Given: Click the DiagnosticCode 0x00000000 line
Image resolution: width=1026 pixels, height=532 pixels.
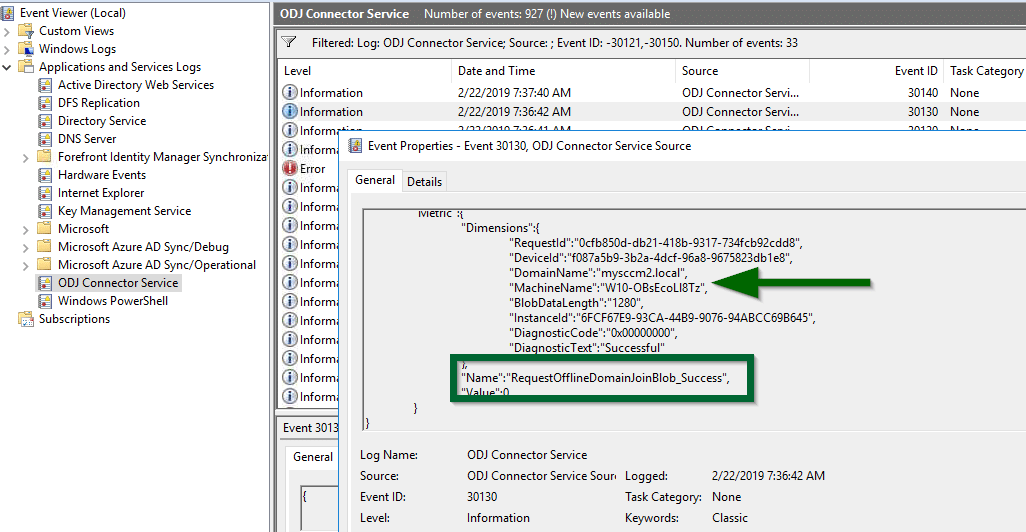Looking at the screenshot, I should 593,333.
